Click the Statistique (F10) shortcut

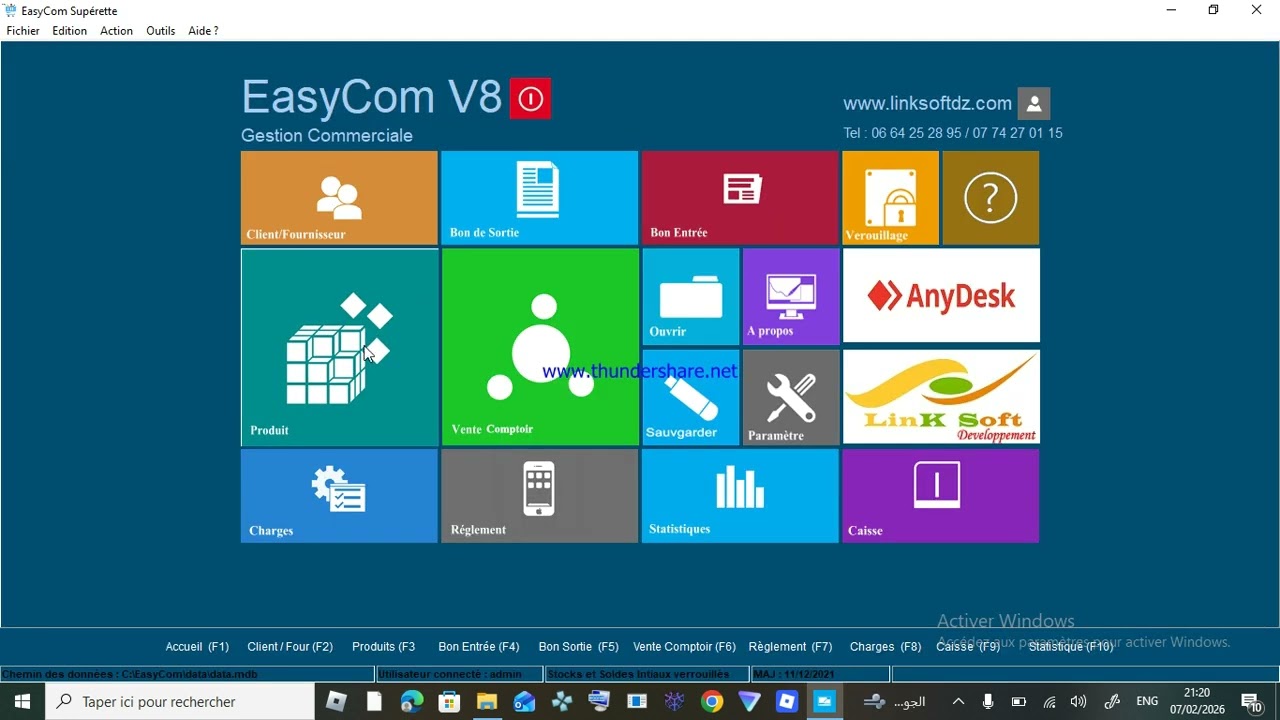(1071, 647)
